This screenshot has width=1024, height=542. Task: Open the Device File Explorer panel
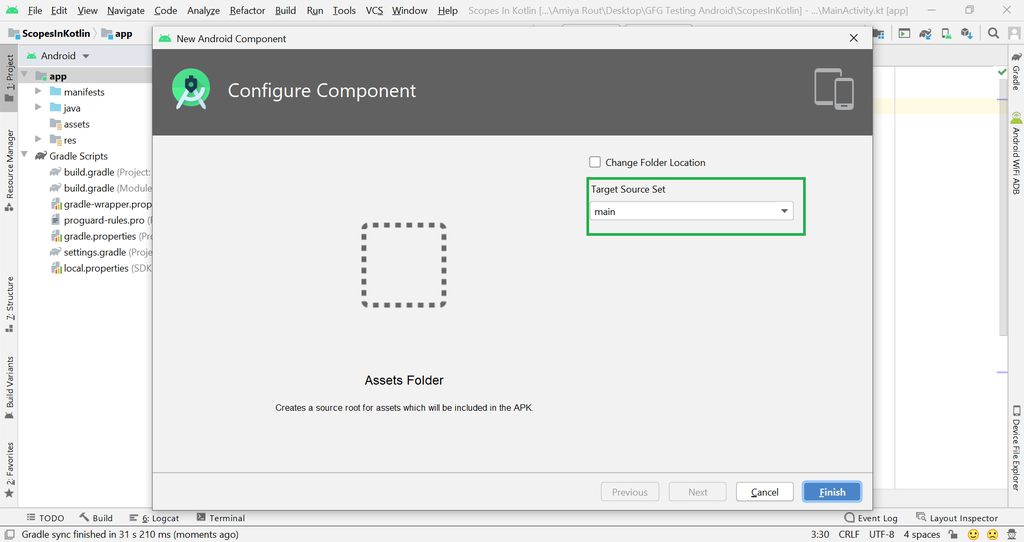[1016, 448]
